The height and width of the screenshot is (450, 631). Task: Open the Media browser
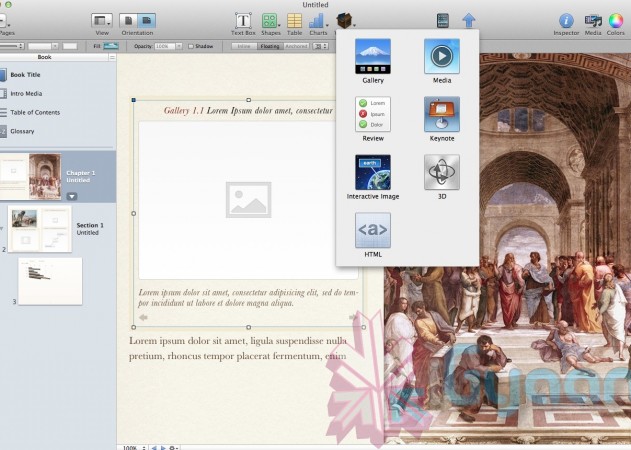593,20
